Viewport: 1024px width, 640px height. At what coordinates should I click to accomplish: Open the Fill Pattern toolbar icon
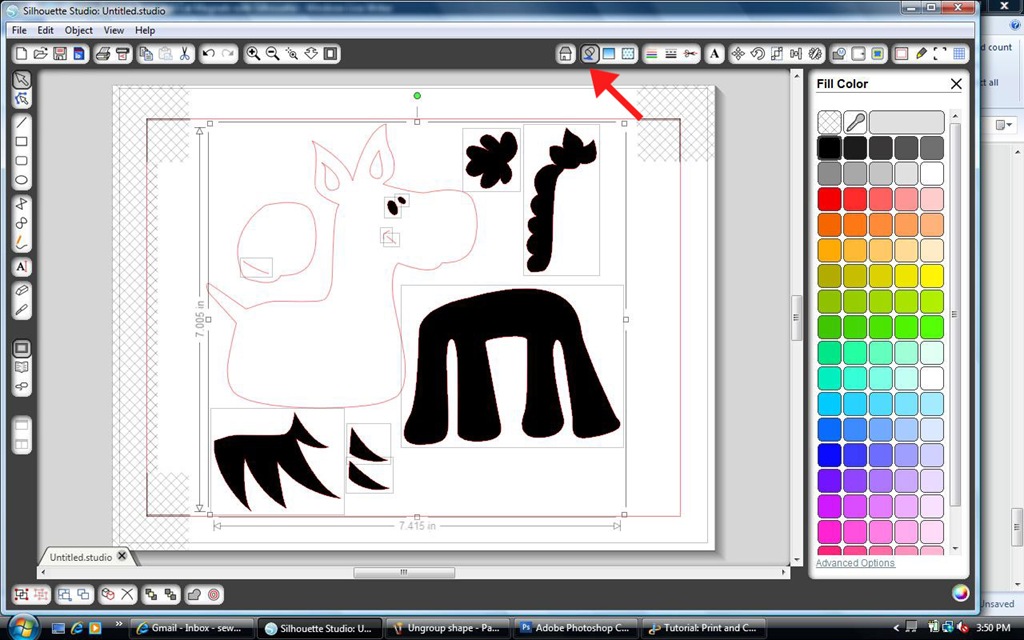[628, 54]
